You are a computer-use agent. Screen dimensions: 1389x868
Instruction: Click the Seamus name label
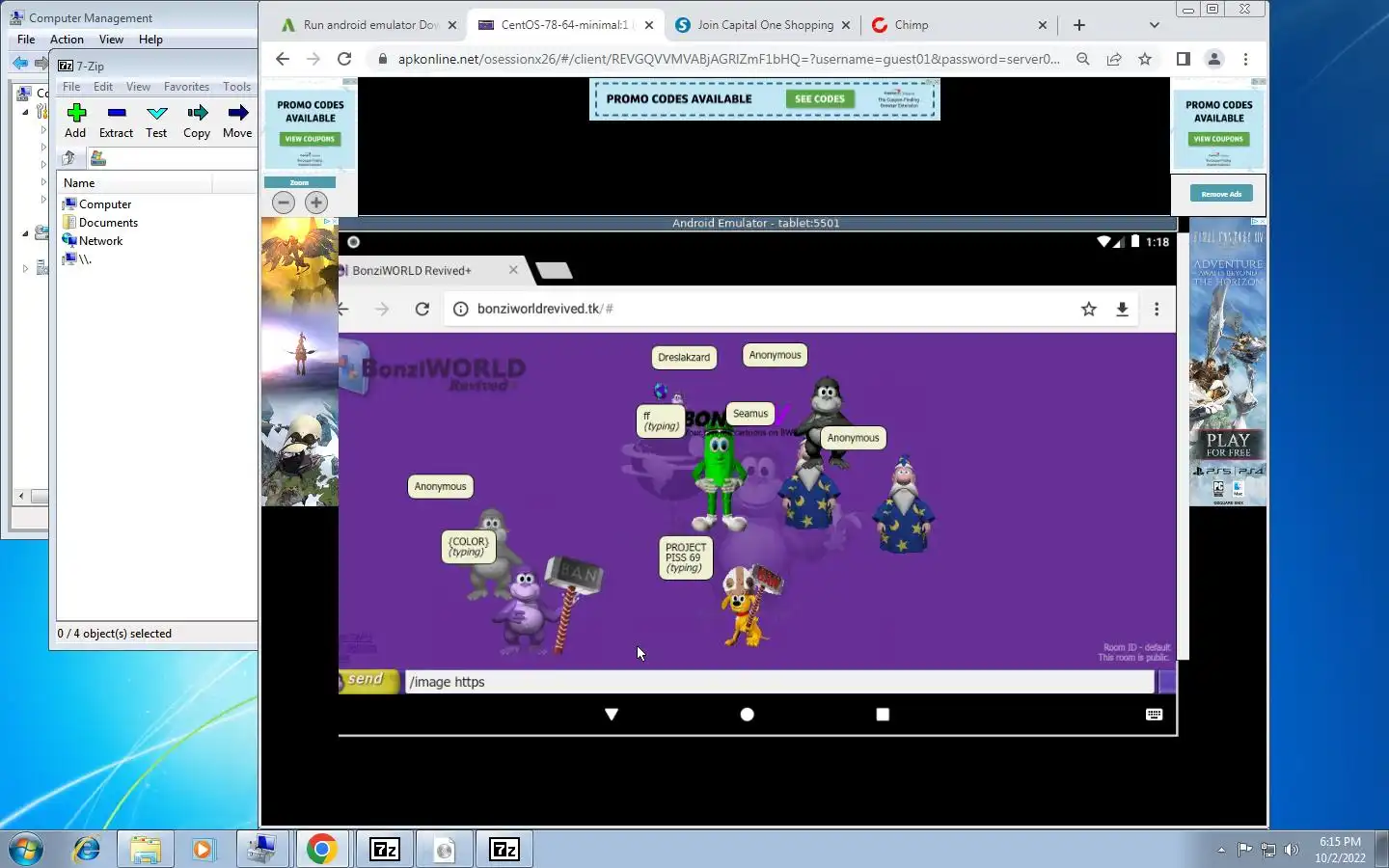coord(750,414)
